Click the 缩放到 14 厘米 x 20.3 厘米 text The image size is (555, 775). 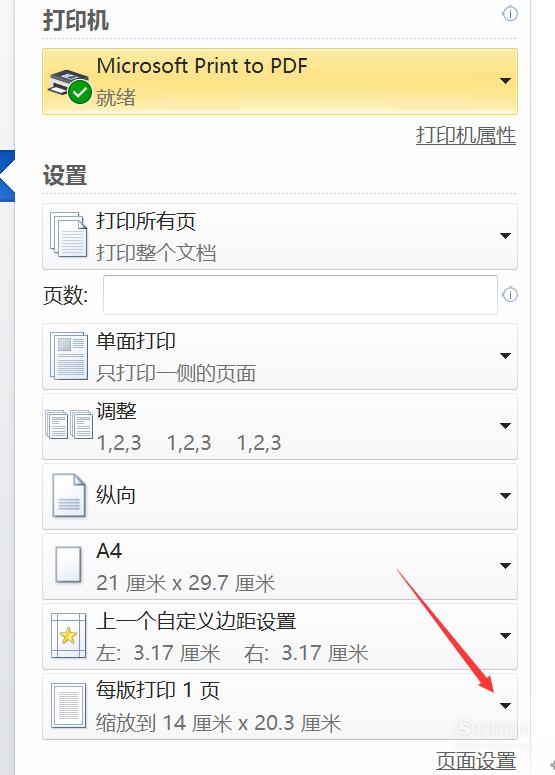click(x=218, y=724)
